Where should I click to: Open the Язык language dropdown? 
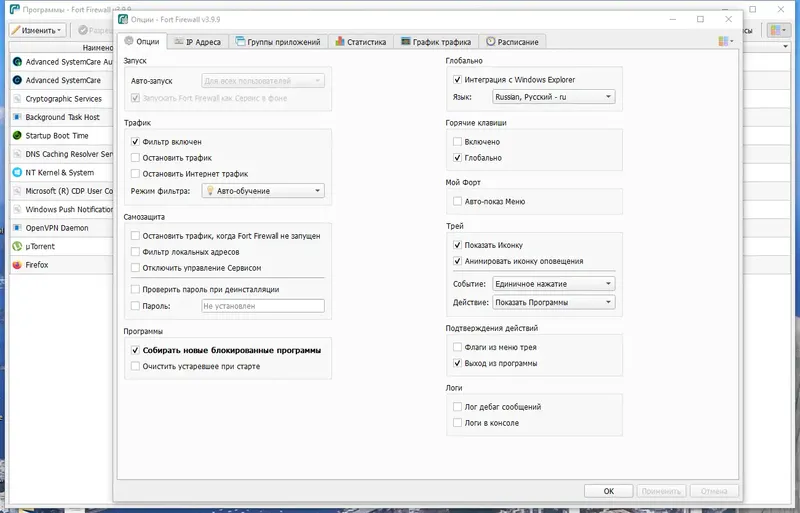pos(554,96)
